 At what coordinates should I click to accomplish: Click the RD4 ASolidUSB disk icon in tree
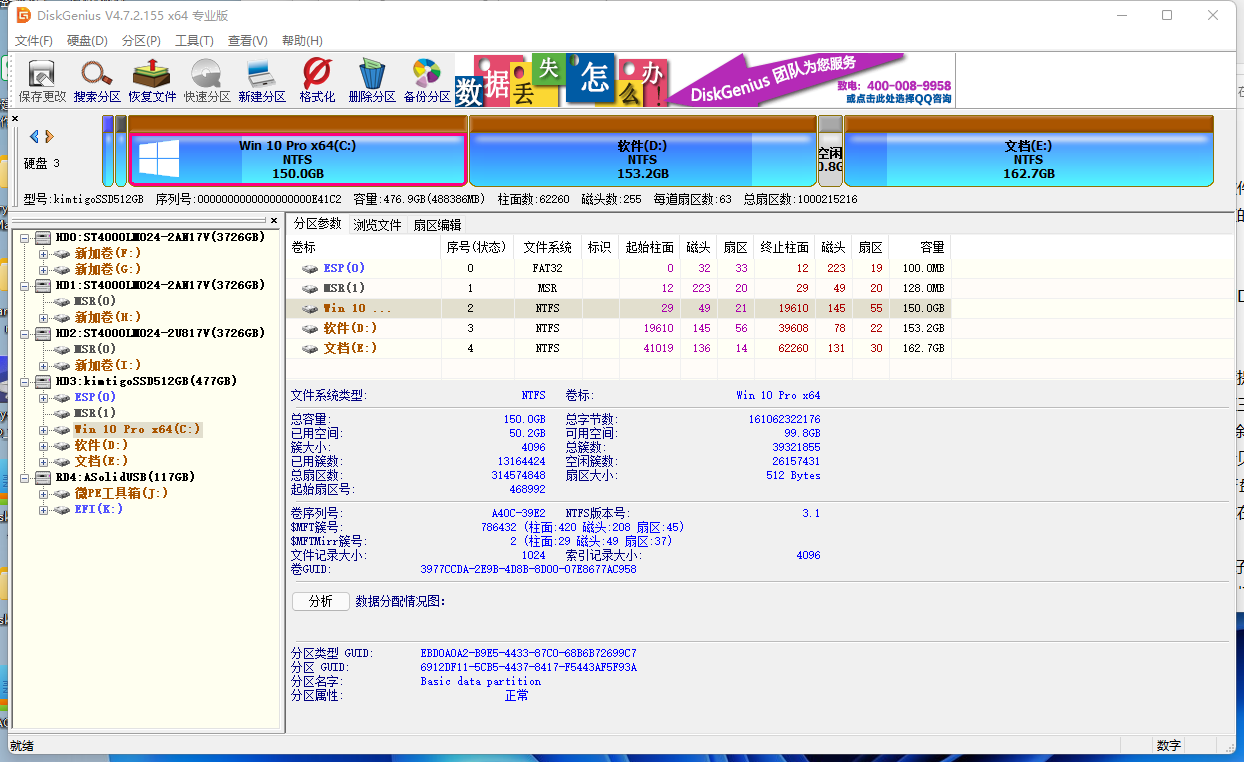click(x=42, y=477)
